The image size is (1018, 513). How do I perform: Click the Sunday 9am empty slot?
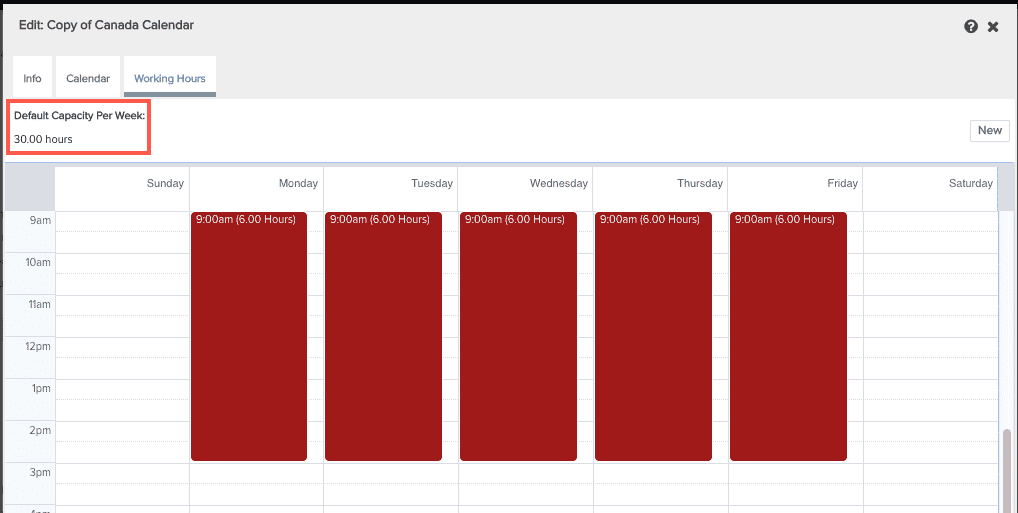[x=121, y=221]
